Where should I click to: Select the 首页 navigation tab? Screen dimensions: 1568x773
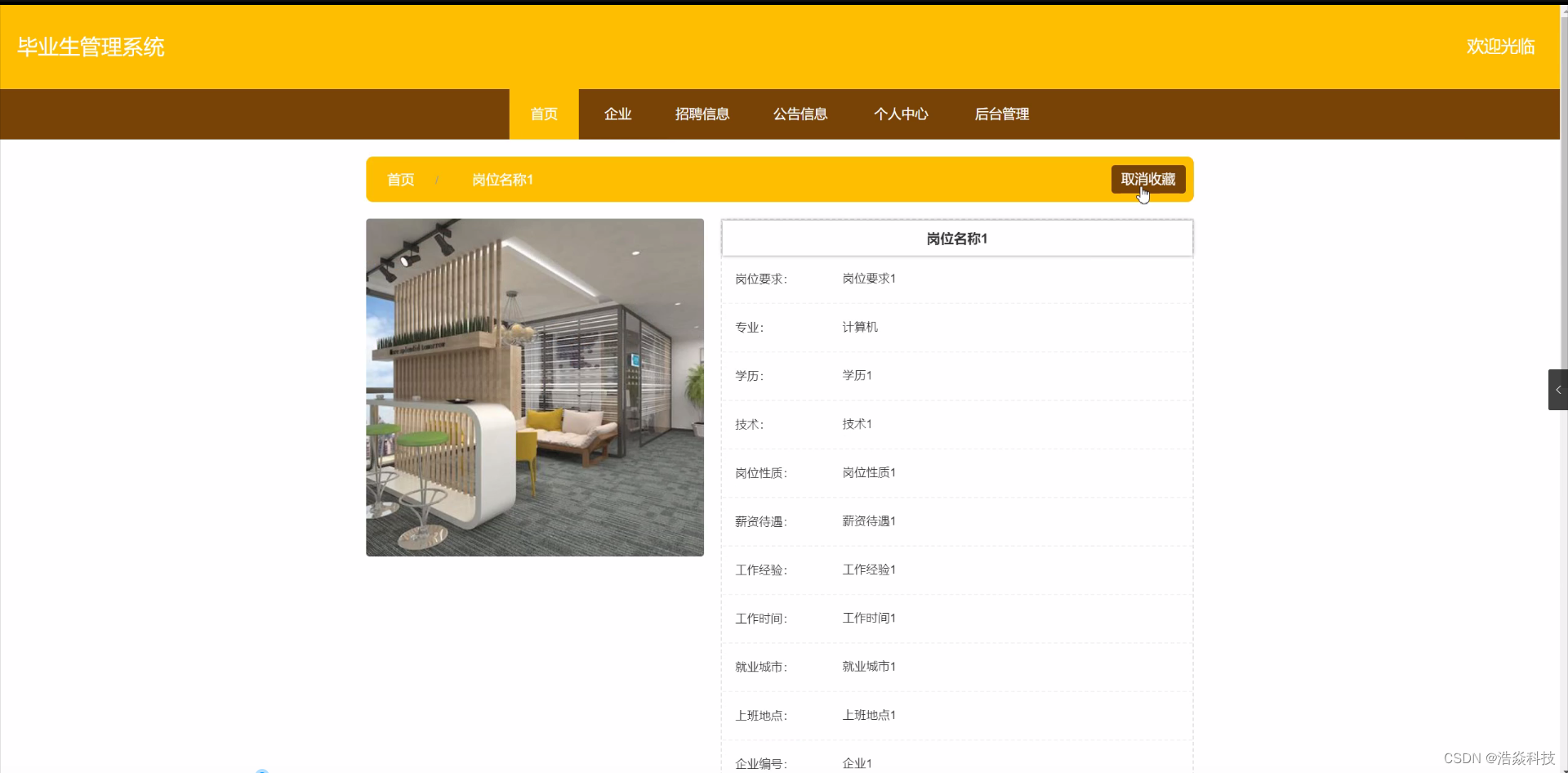click(x=543, y=114)
